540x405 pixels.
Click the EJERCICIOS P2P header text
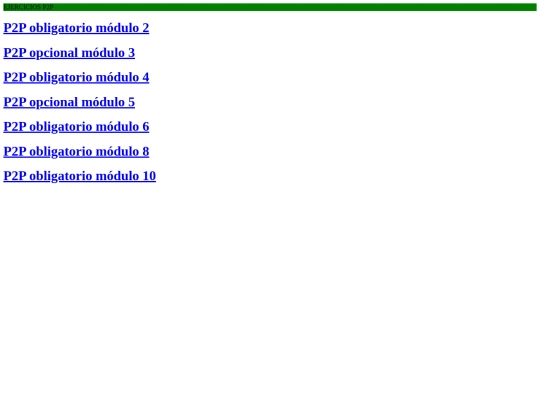[28, 7]
